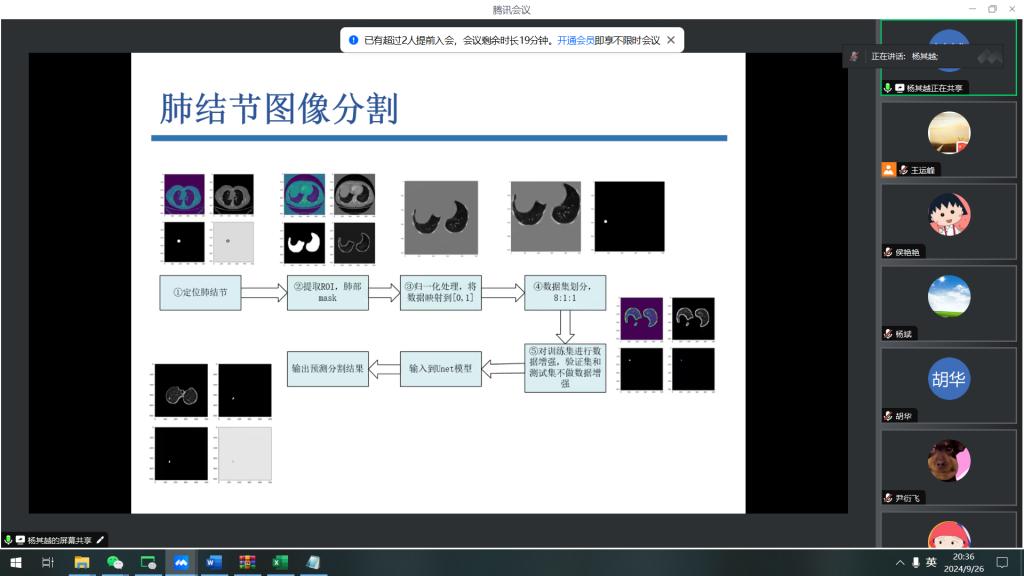Click the Windows Start button

tap(16, 563)
